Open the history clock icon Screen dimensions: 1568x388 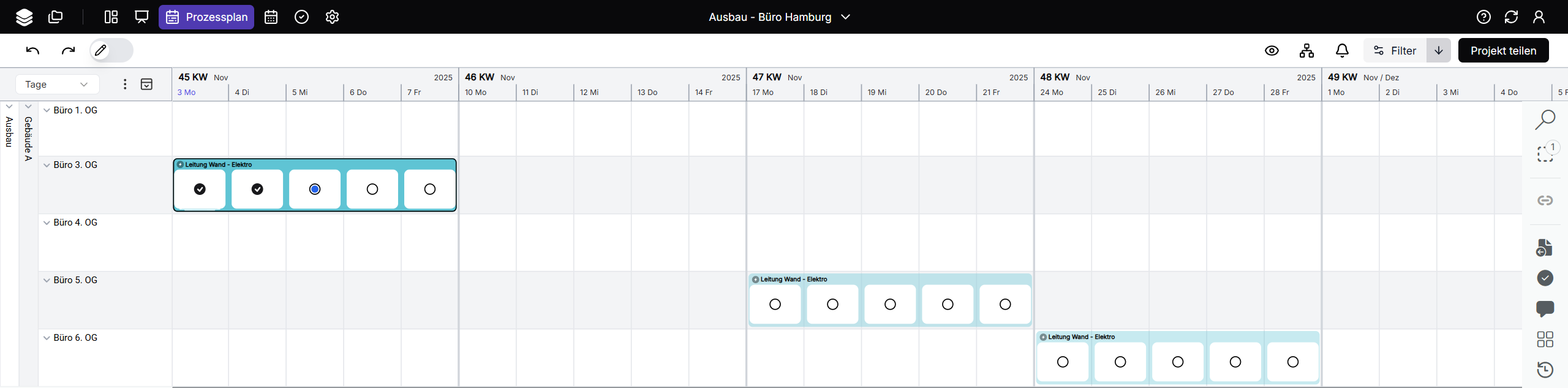1545,370
